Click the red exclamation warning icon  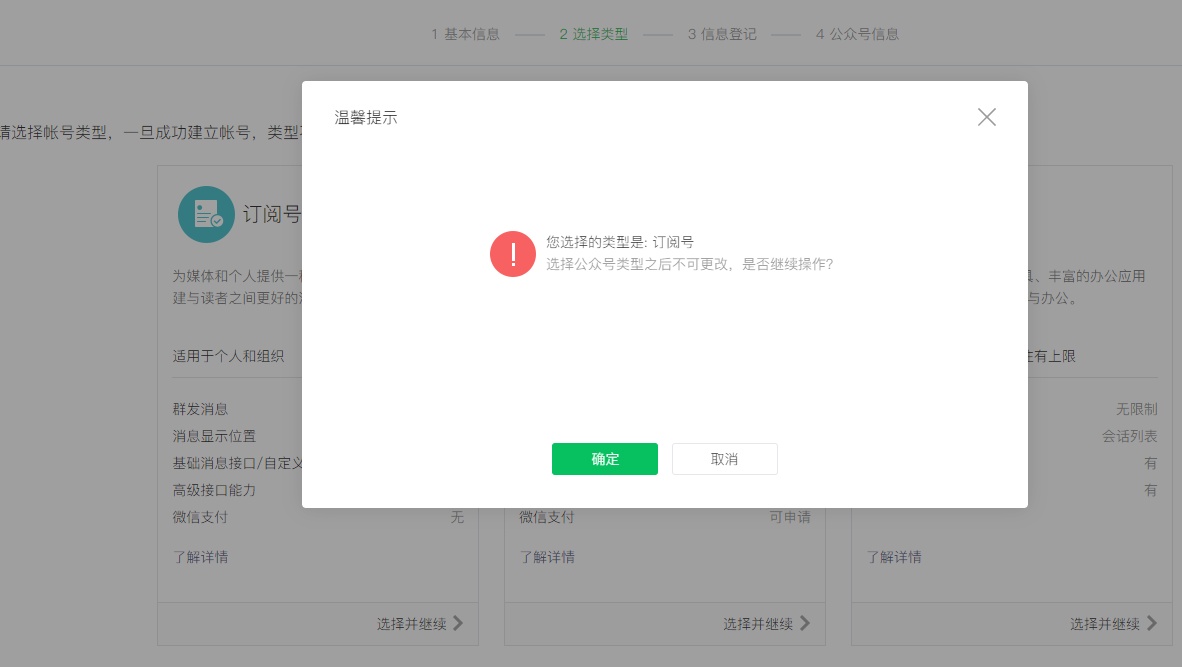[513, 254]
